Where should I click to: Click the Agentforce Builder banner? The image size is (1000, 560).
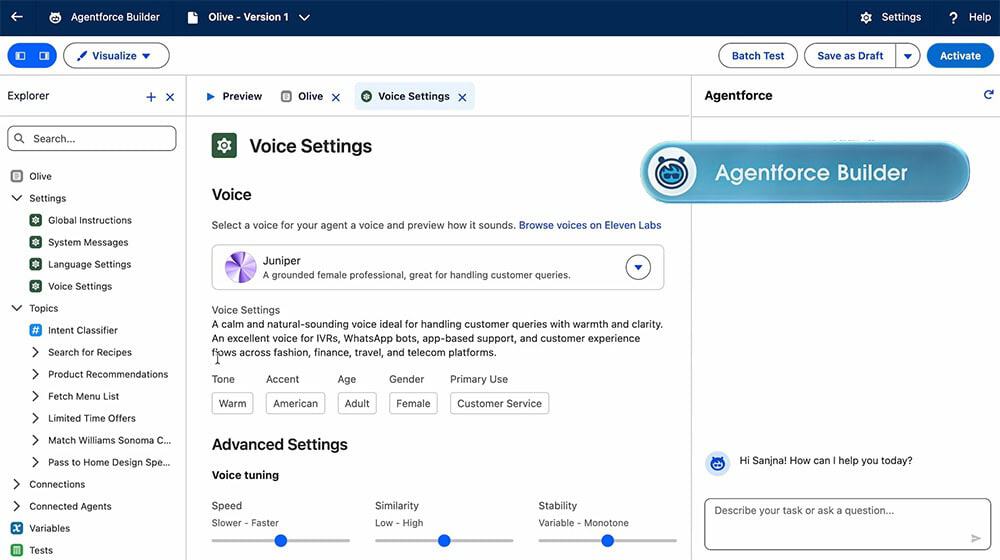[x=805, y=172]
